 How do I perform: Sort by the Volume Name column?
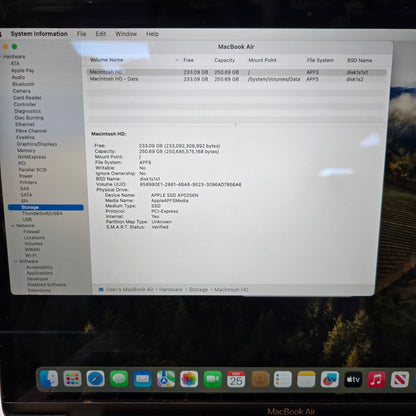106,60
